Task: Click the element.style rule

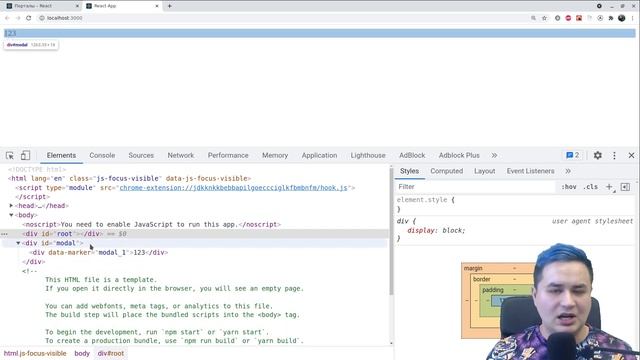Action: pos(425,200)
